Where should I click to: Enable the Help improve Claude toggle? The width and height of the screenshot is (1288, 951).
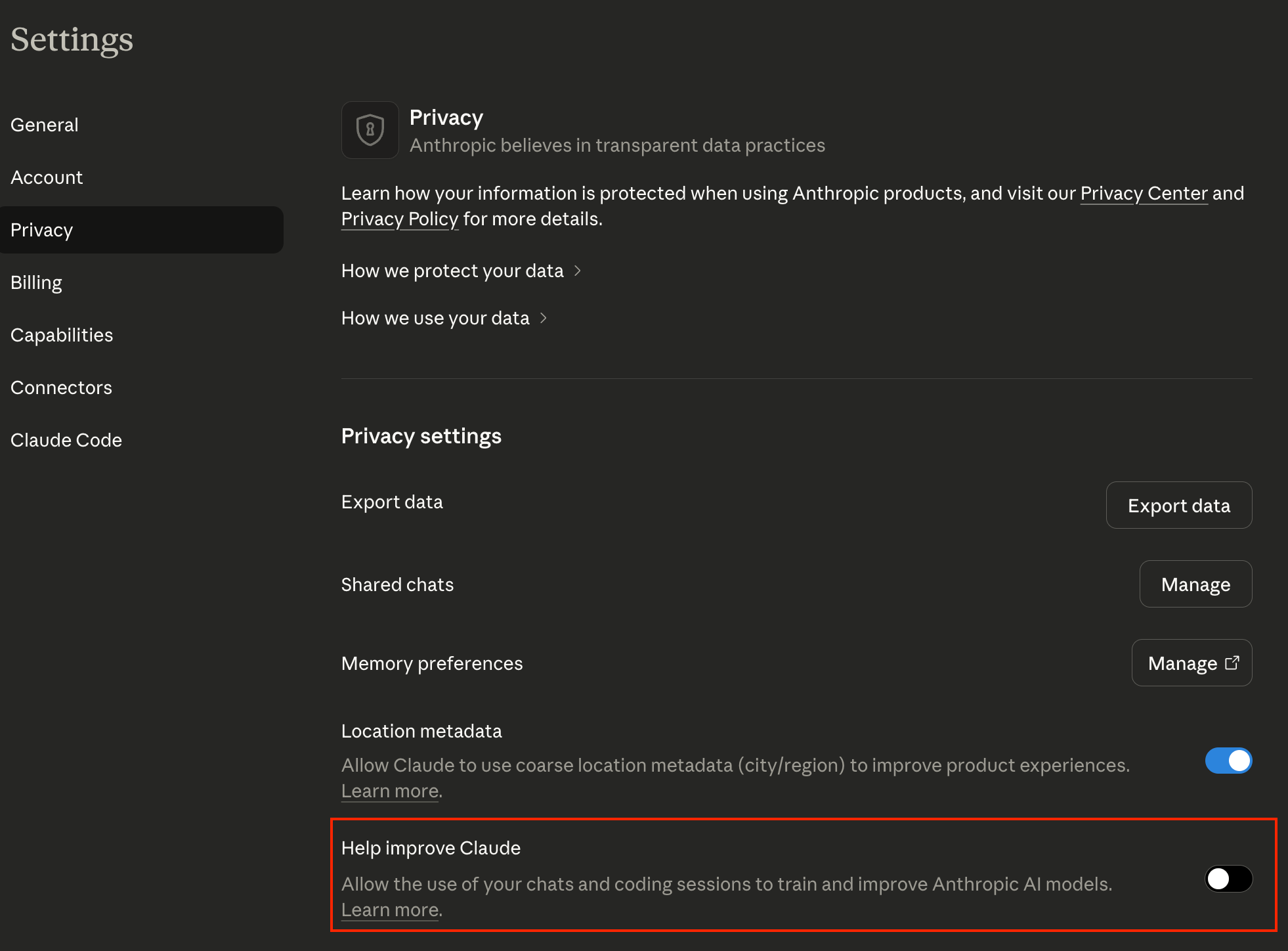[x=1228, y=879]
